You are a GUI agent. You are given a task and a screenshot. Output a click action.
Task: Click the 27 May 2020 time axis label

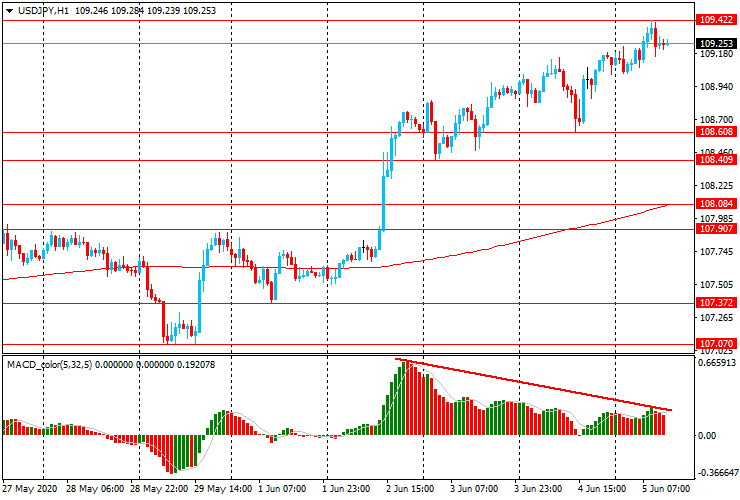30,488
